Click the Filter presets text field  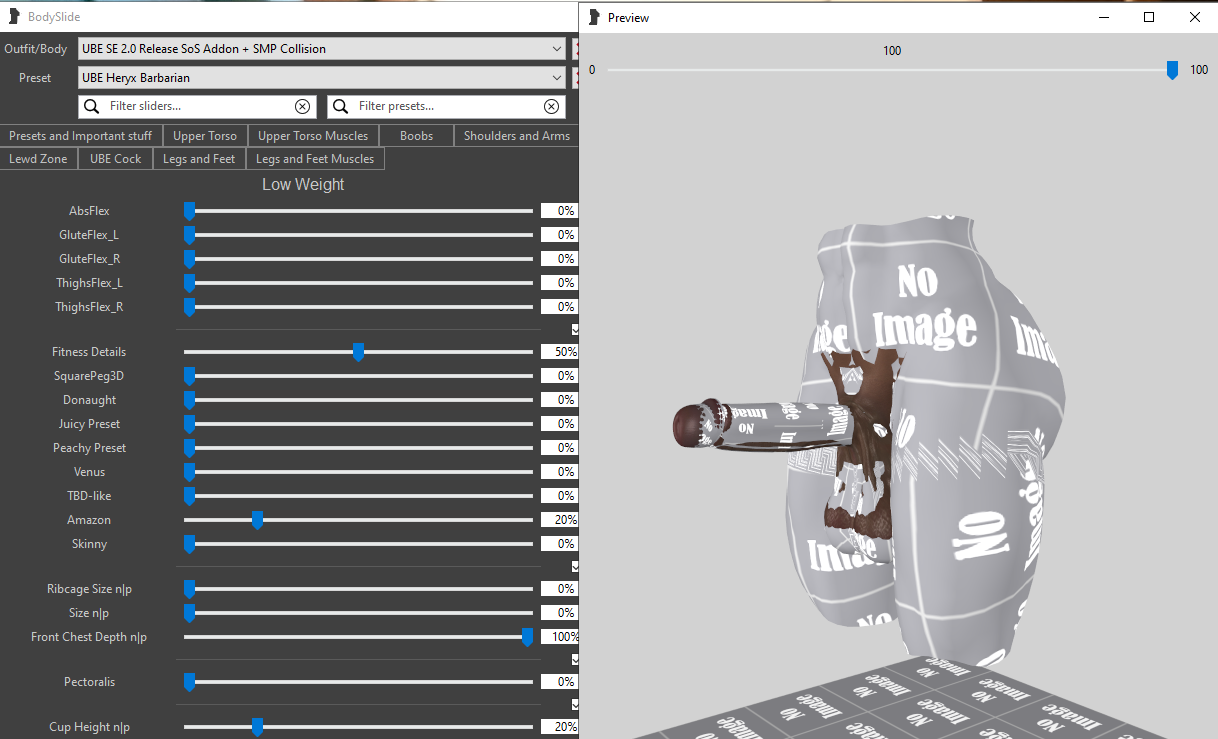(446, 106)
